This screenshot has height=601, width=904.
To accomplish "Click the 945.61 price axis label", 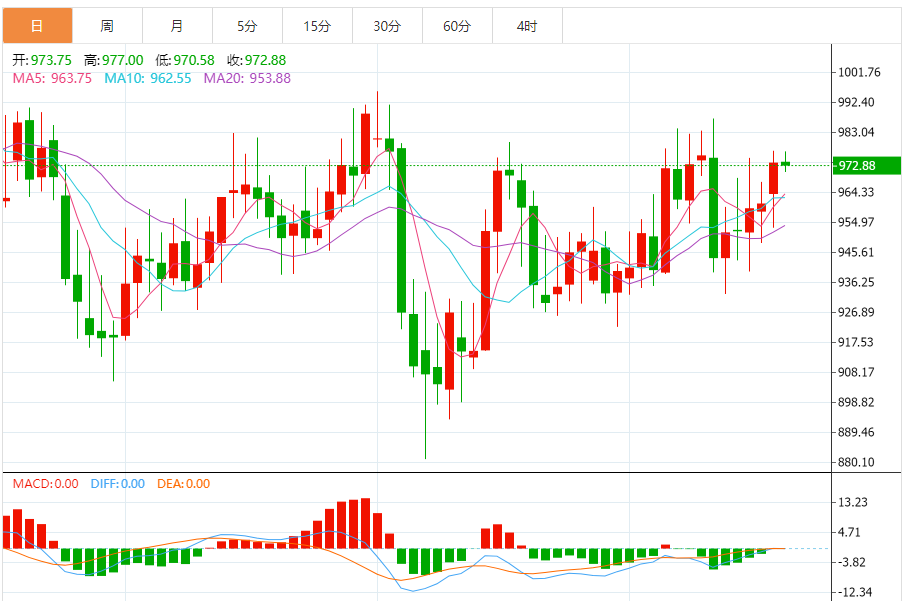I will 856,252.
